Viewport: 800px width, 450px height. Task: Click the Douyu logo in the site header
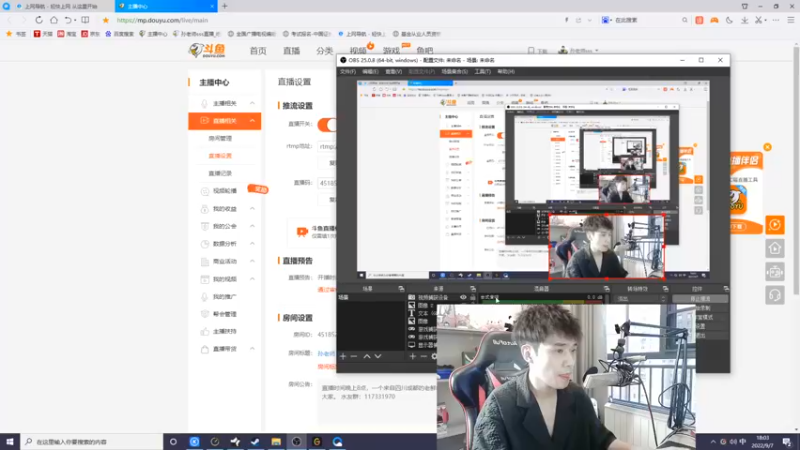click(207, 50)
